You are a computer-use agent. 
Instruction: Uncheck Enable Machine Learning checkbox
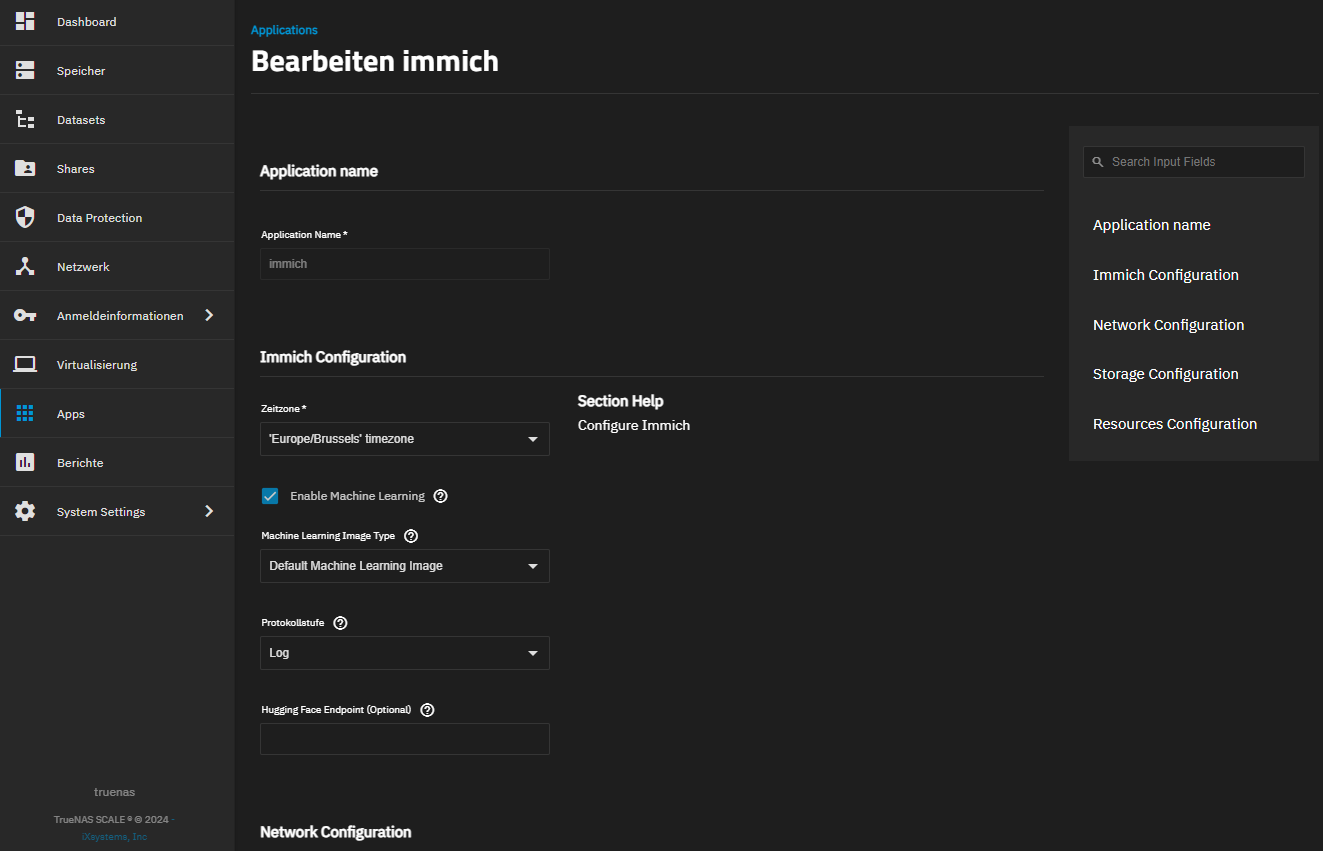pos(270,496)
